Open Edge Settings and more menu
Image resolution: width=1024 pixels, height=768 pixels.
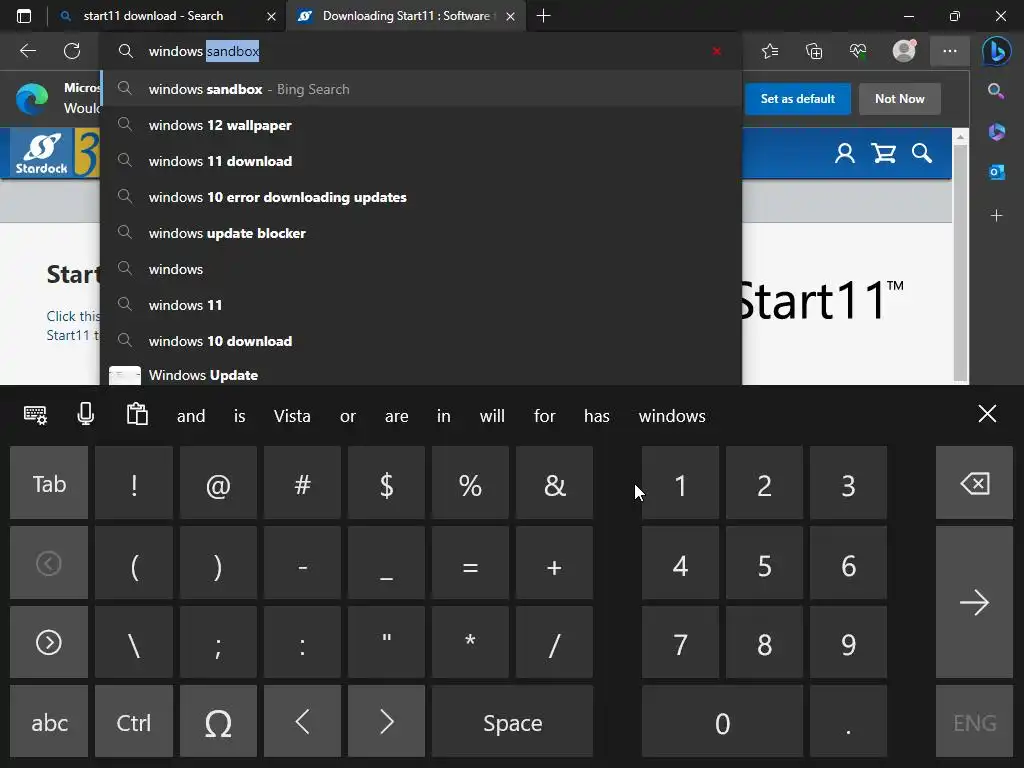point(950,51)
